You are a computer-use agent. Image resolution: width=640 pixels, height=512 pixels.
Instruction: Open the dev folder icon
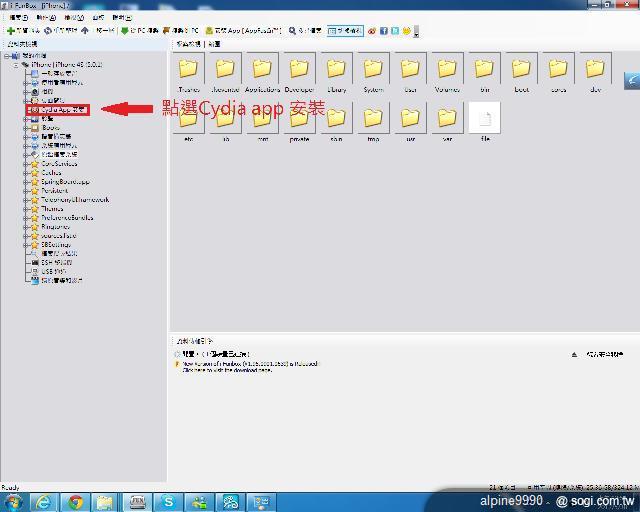pos(595,68)
